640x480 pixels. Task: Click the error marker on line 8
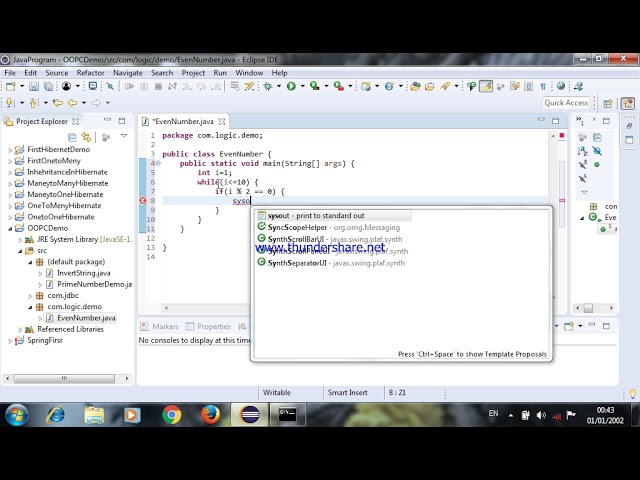(x=142, y=200)
